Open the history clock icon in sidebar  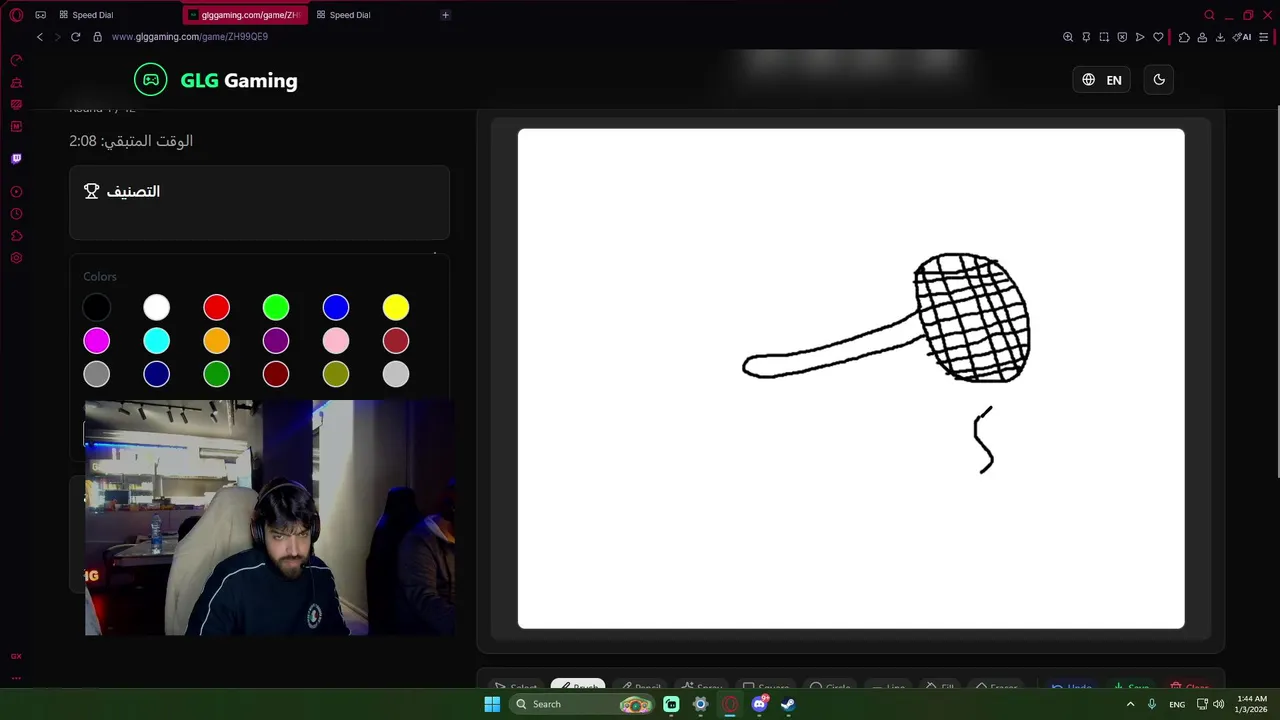point(16,214)
